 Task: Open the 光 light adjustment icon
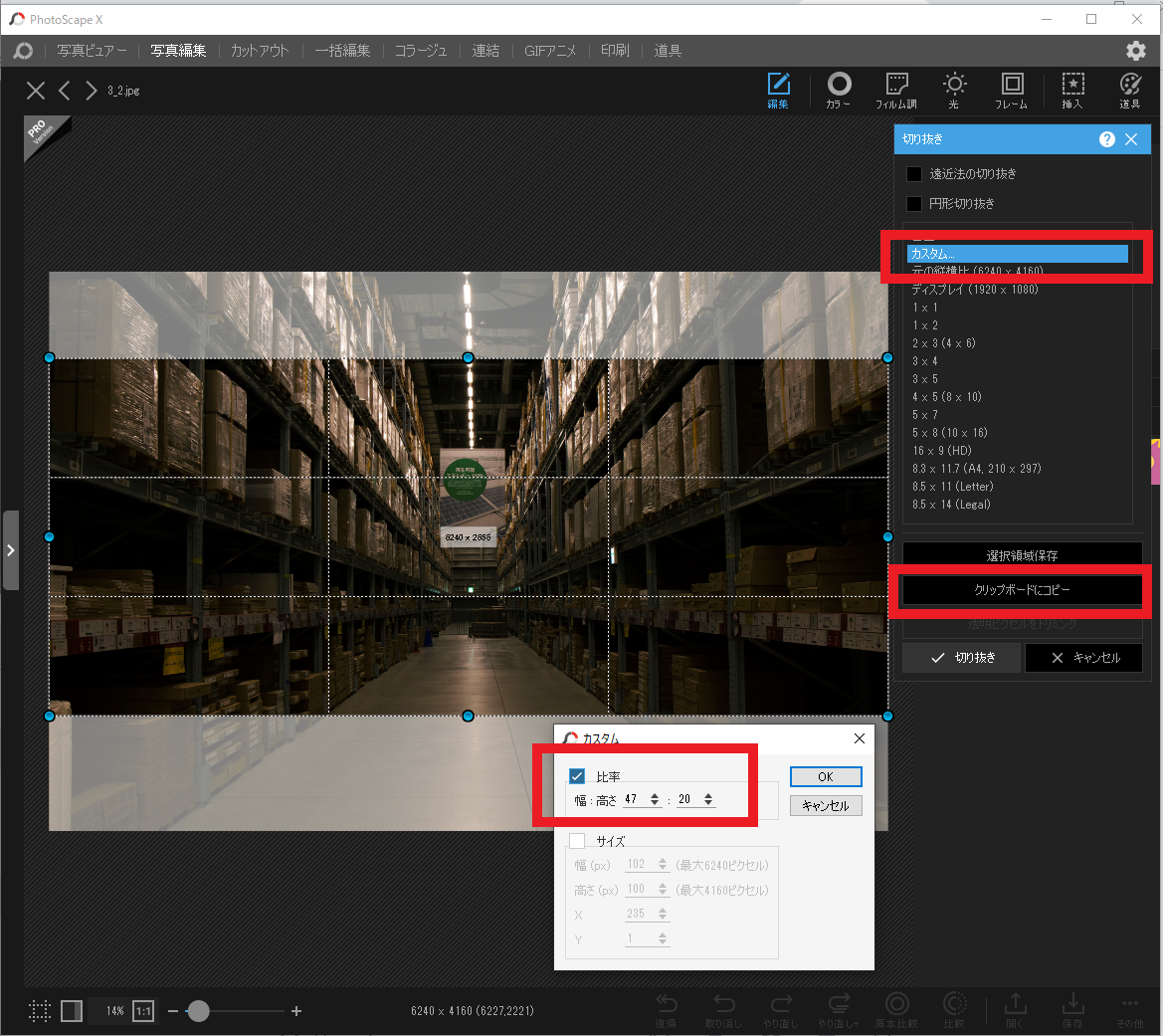[x=954, y=88]
